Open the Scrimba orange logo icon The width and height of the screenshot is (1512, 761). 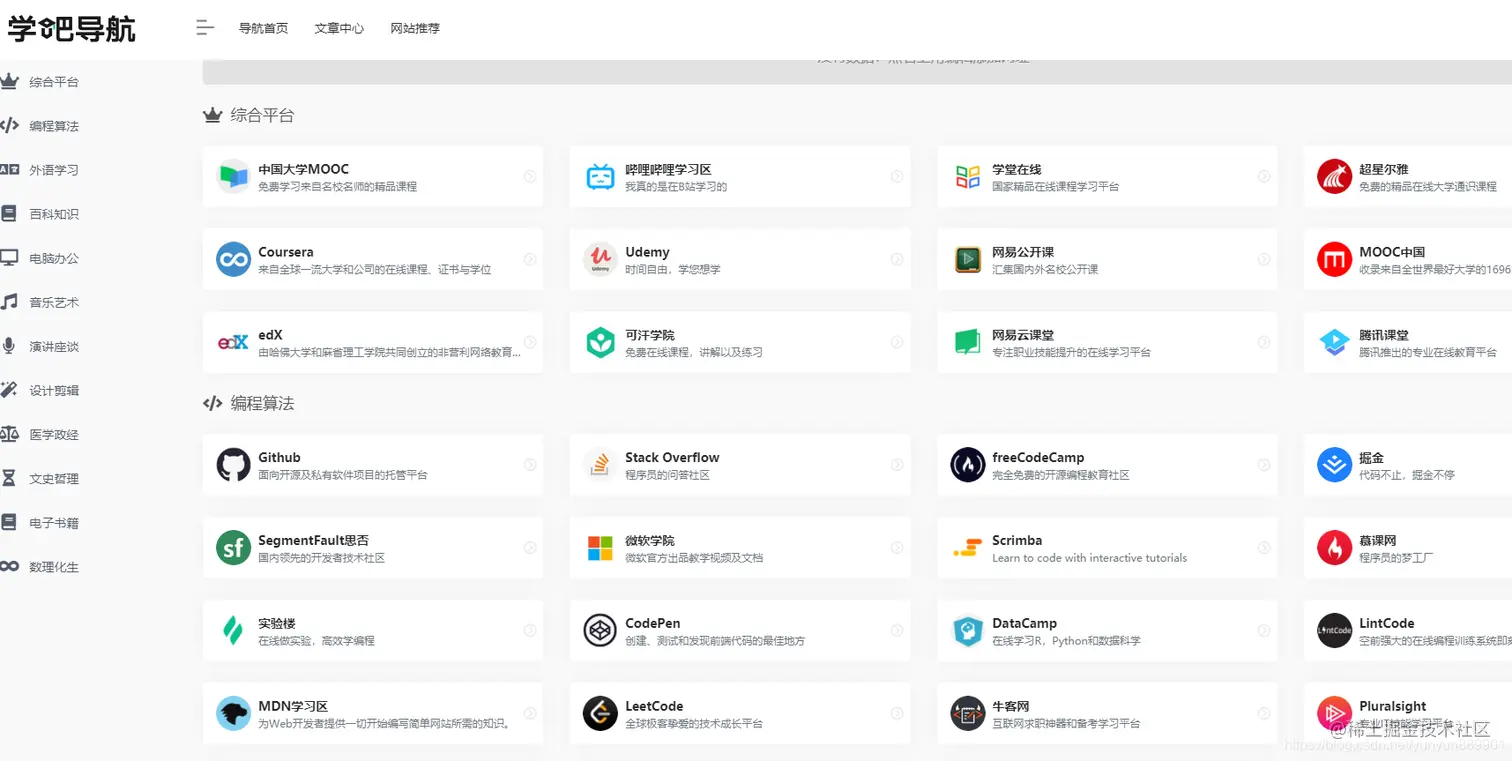(x=967, y=548)
